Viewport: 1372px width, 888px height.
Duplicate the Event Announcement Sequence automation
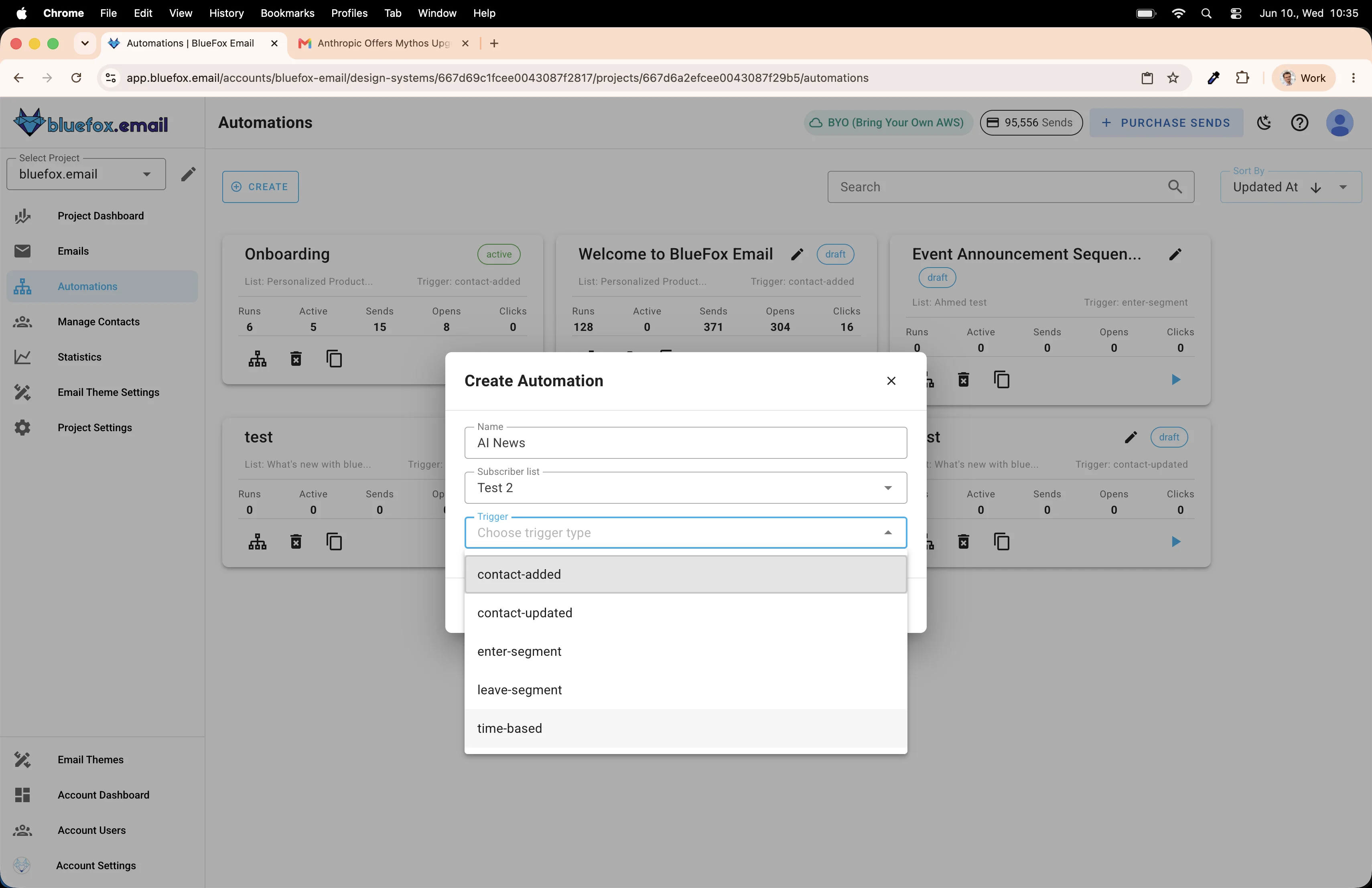tap(1002, 380)
